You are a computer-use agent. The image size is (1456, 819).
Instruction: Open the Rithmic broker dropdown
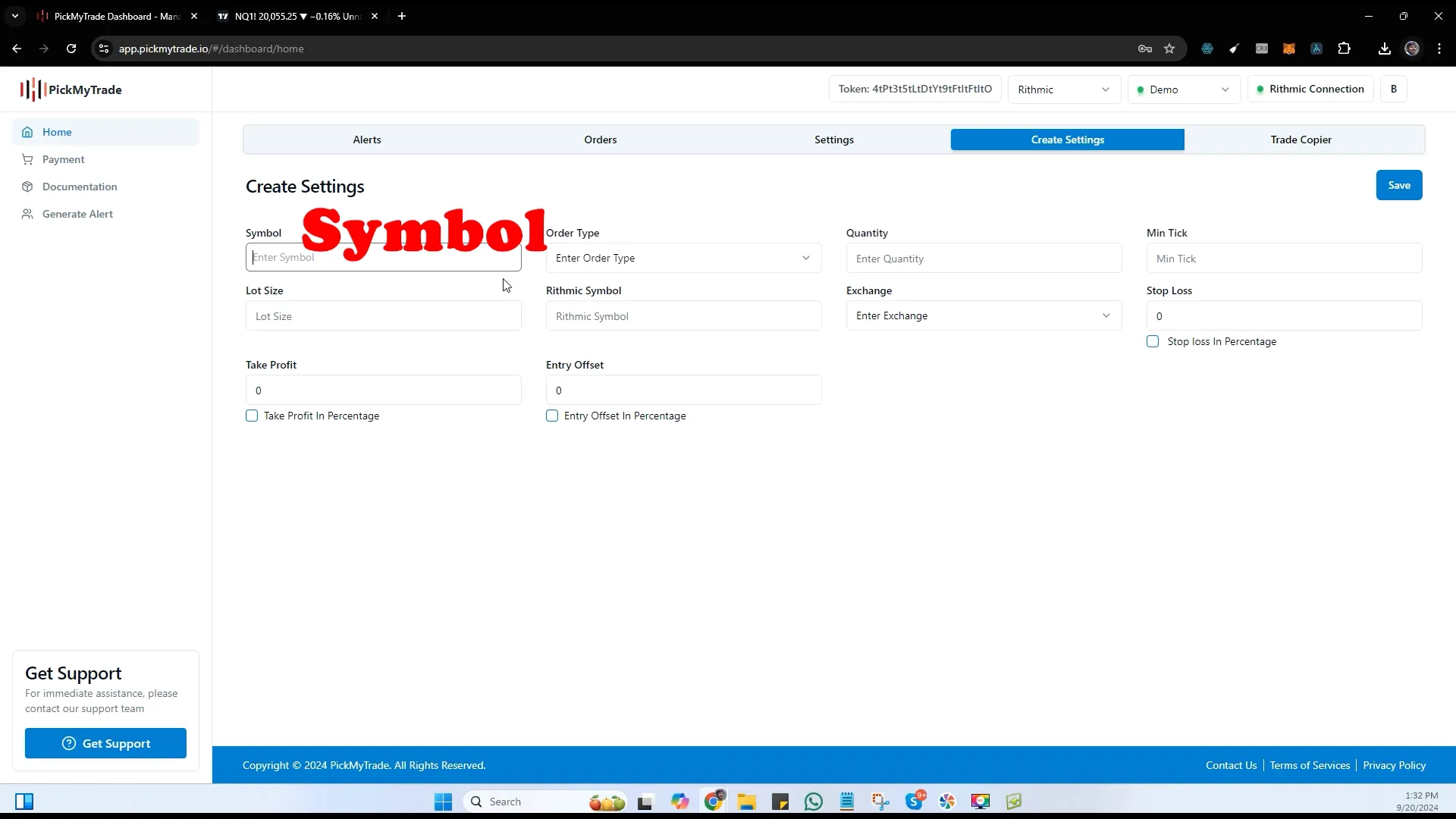(x=1064, y=89)
